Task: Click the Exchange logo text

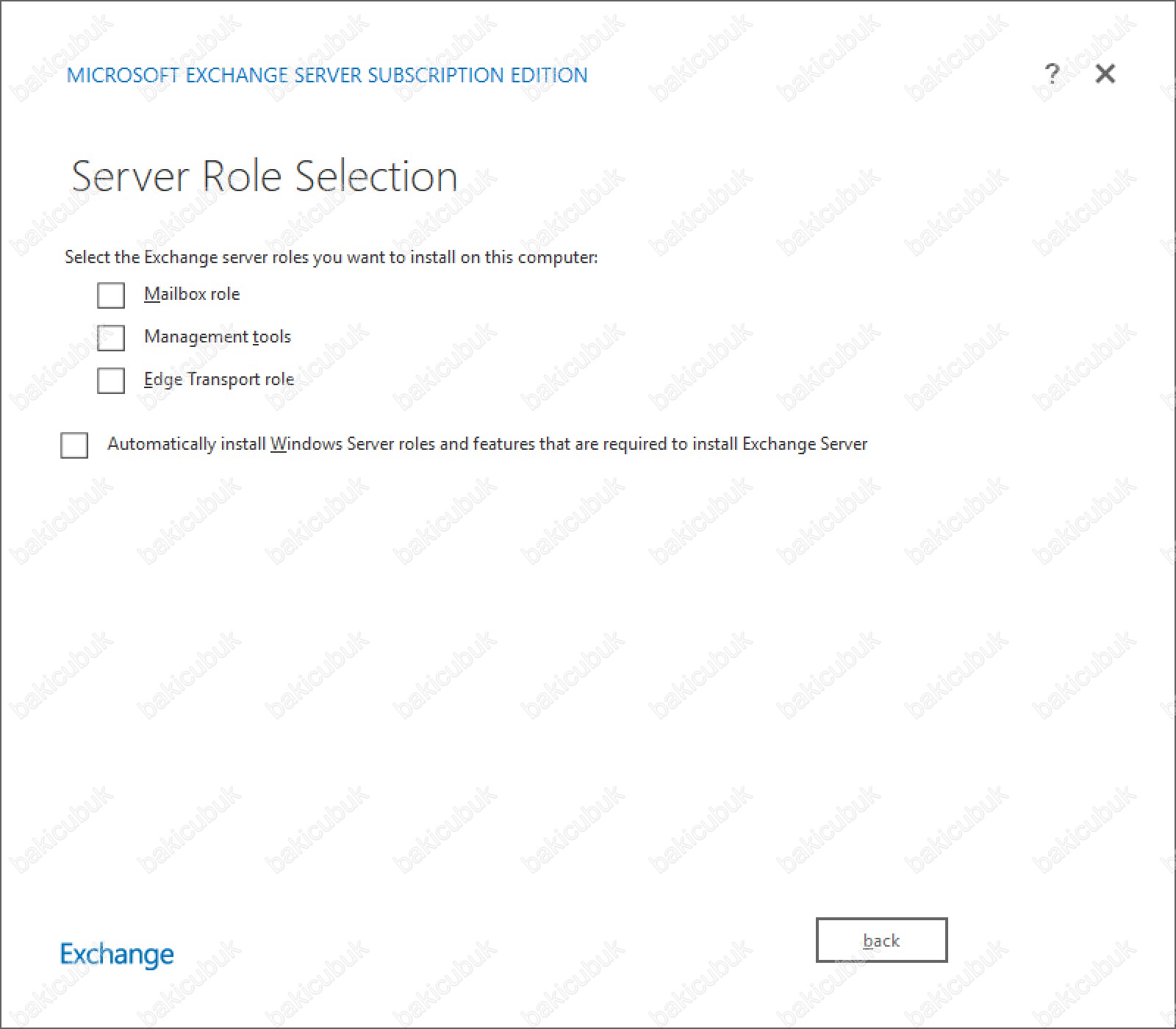Action: click(x=117, y=954)
